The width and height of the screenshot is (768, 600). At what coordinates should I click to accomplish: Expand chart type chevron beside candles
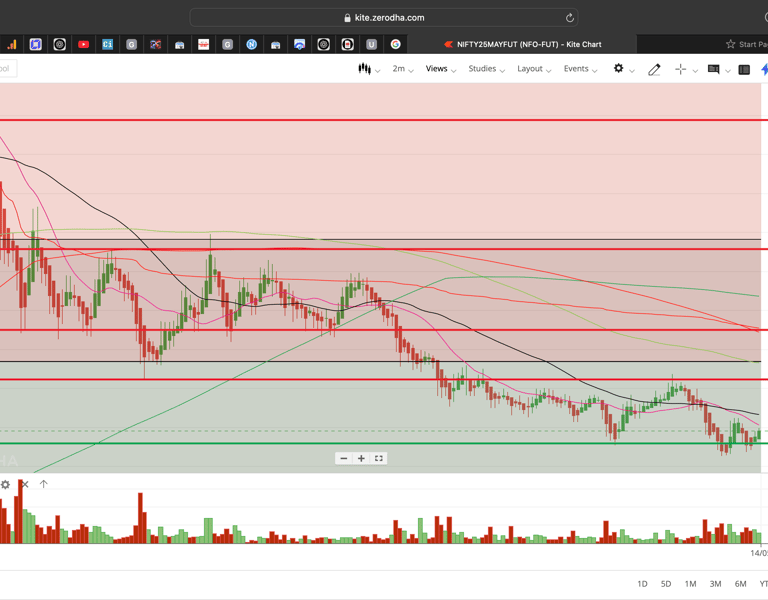[378, 71]
